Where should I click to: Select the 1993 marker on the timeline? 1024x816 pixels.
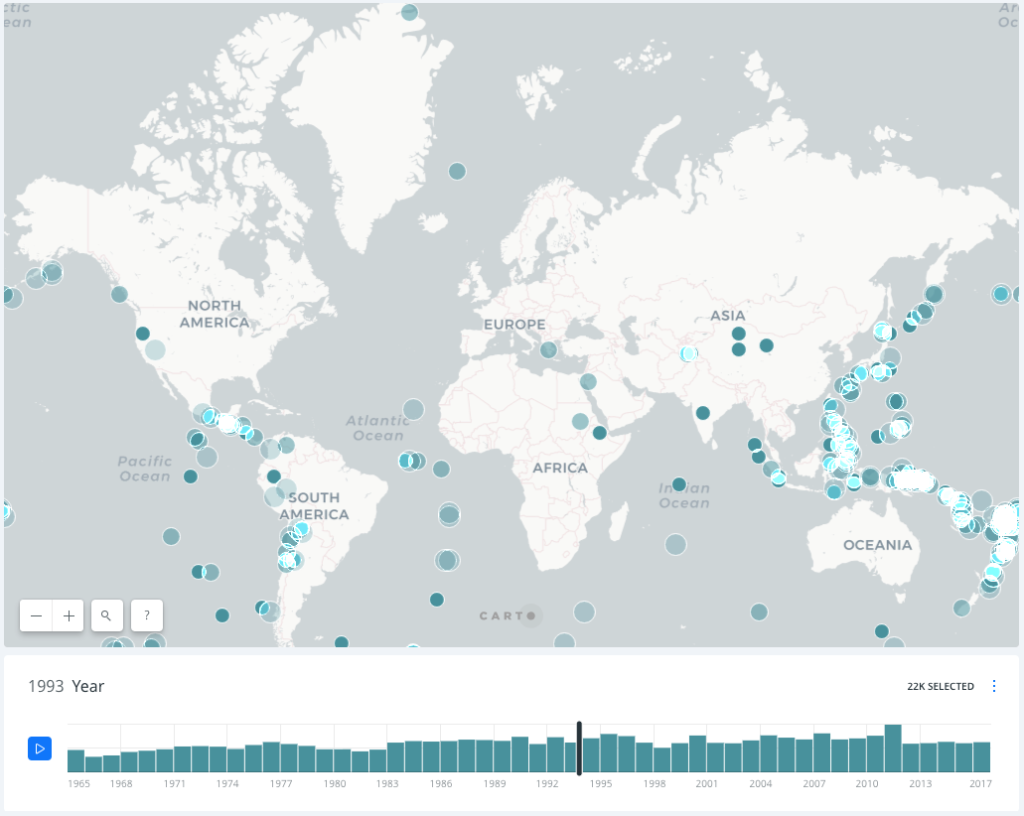click(580, 748)
